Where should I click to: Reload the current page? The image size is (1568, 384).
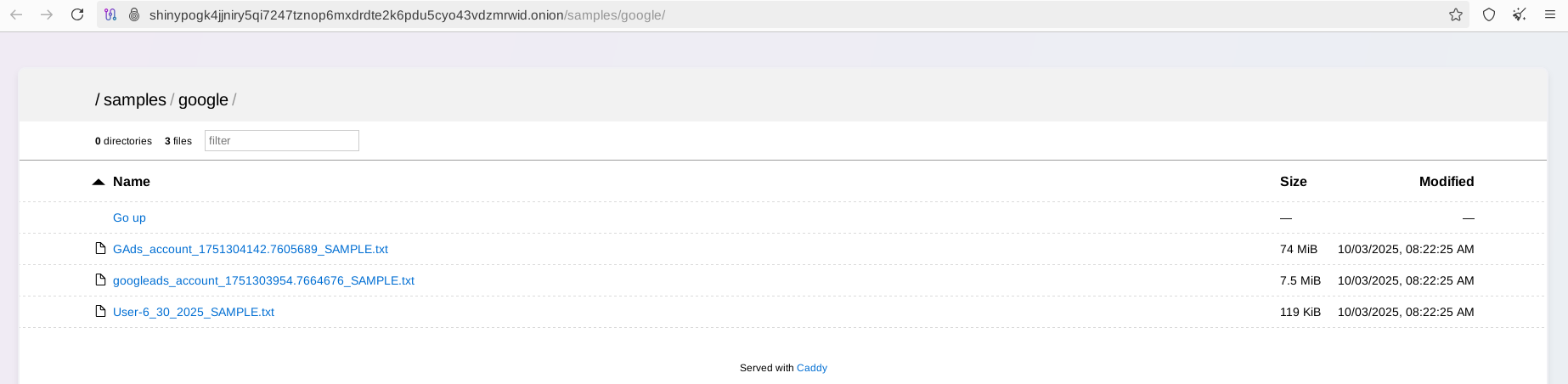coord(77,14)
